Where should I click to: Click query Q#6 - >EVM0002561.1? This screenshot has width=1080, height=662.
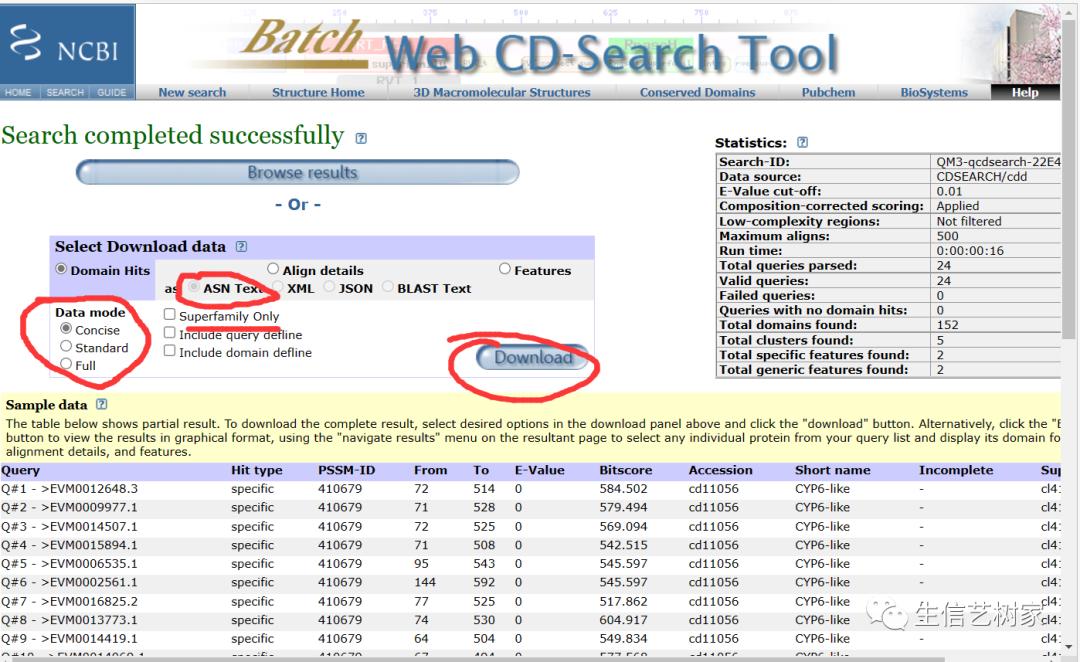(70, 582)
